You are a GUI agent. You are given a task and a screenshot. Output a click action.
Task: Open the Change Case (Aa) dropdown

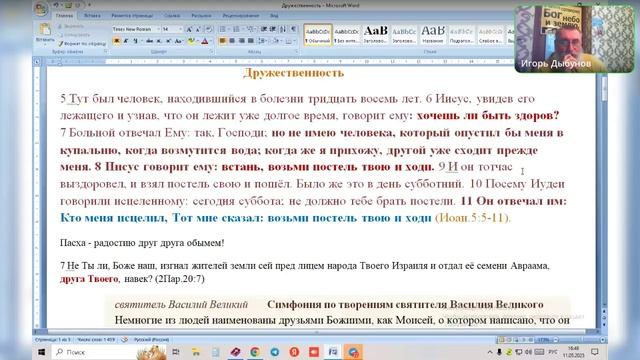(178, 41)
